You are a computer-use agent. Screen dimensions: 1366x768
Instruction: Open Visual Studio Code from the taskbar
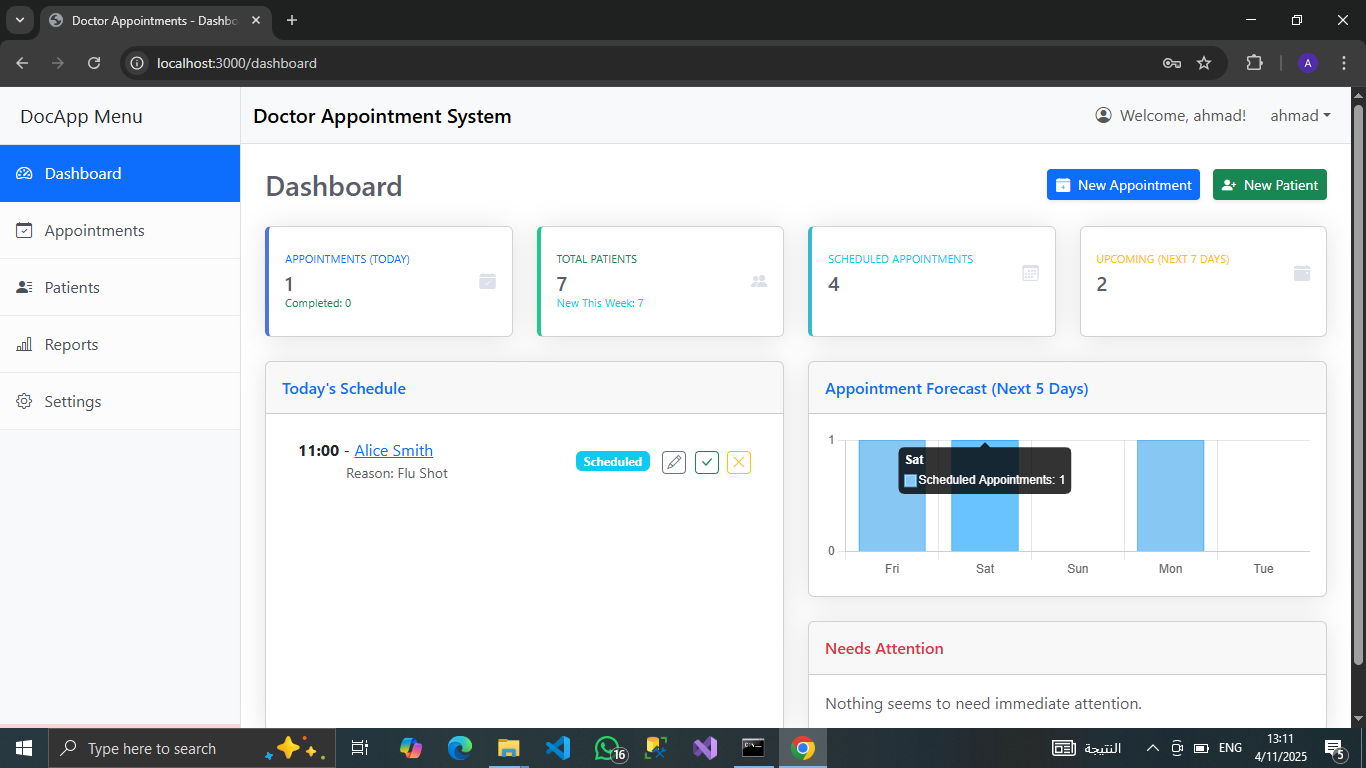tap(558, 748)
